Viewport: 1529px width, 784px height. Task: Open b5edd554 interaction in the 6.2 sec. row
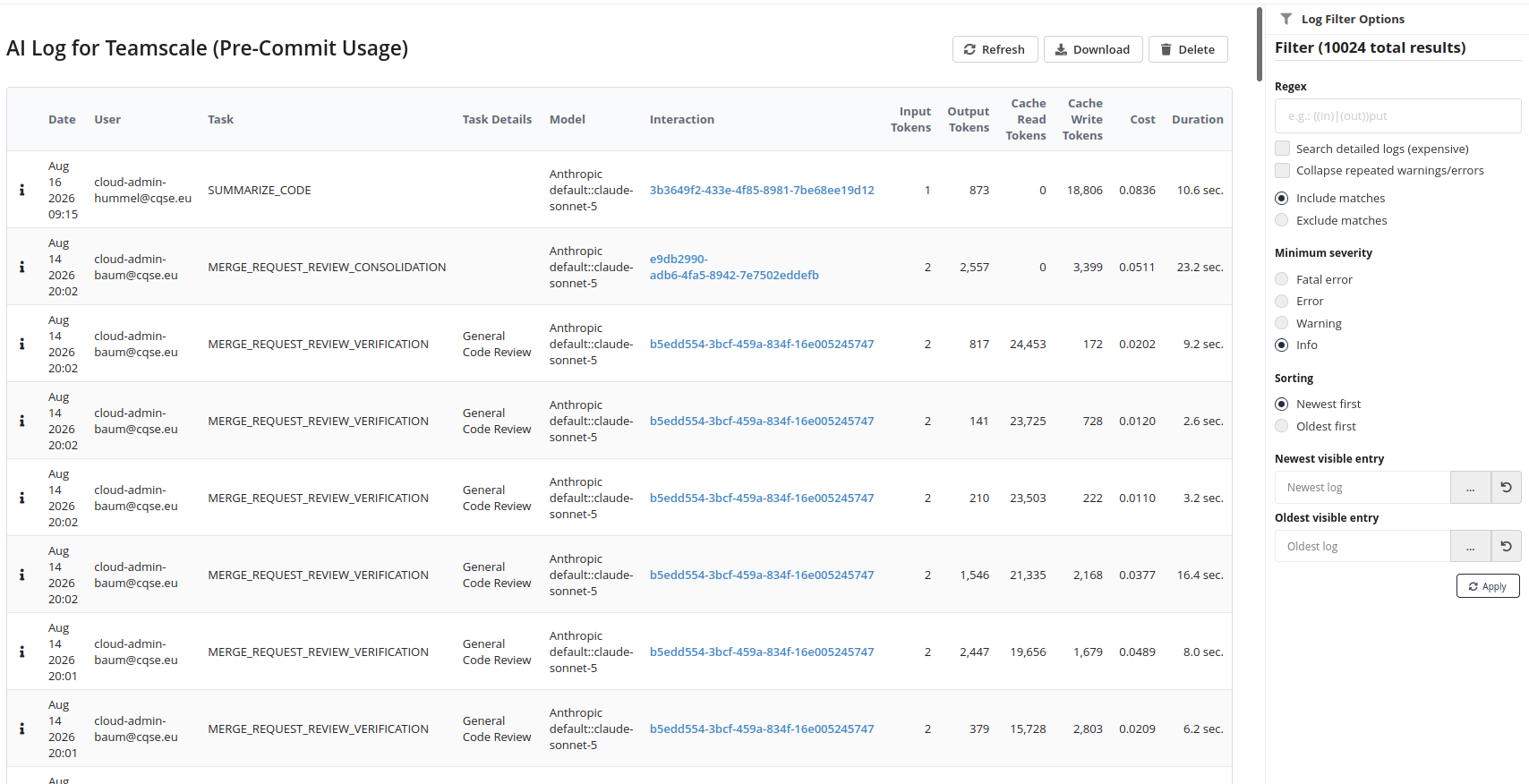[x=762, y=729]
